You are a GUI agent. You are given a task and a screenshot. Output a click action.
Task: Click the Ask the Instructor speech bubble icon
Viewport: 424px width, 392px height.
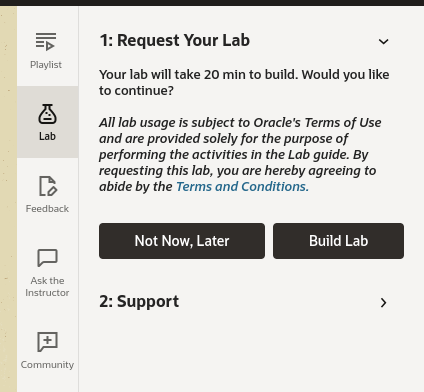point(47,257)
